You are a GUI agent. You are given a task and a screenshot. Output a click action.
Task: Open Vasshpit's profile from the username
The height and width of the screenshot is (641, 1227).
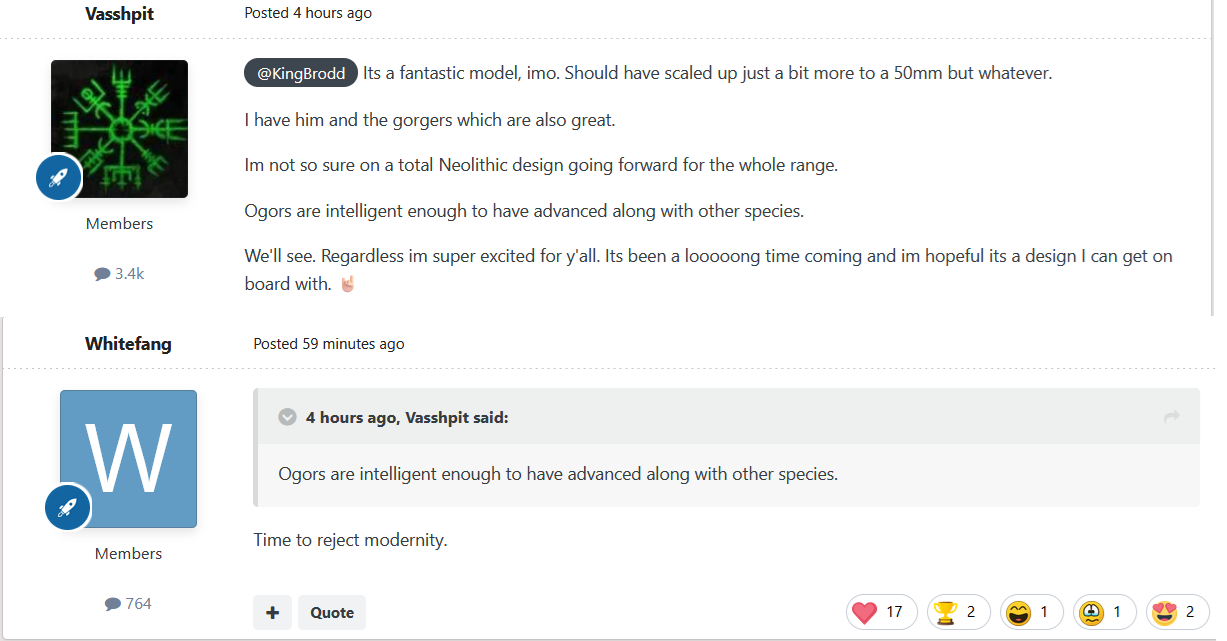coord(119,13)
